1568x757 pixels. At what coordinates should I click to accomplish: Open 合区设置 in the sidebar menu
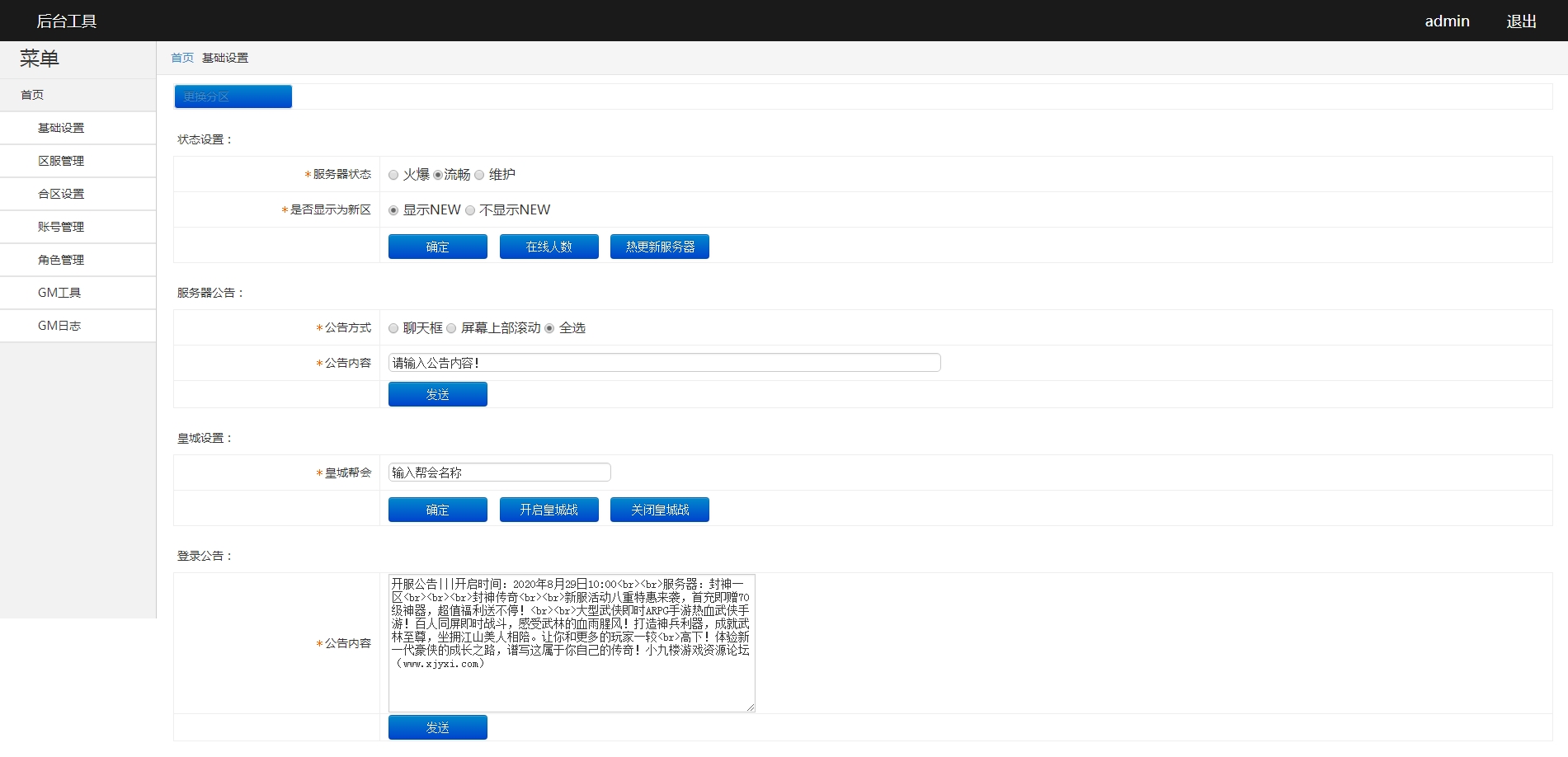tap(78, 194)
